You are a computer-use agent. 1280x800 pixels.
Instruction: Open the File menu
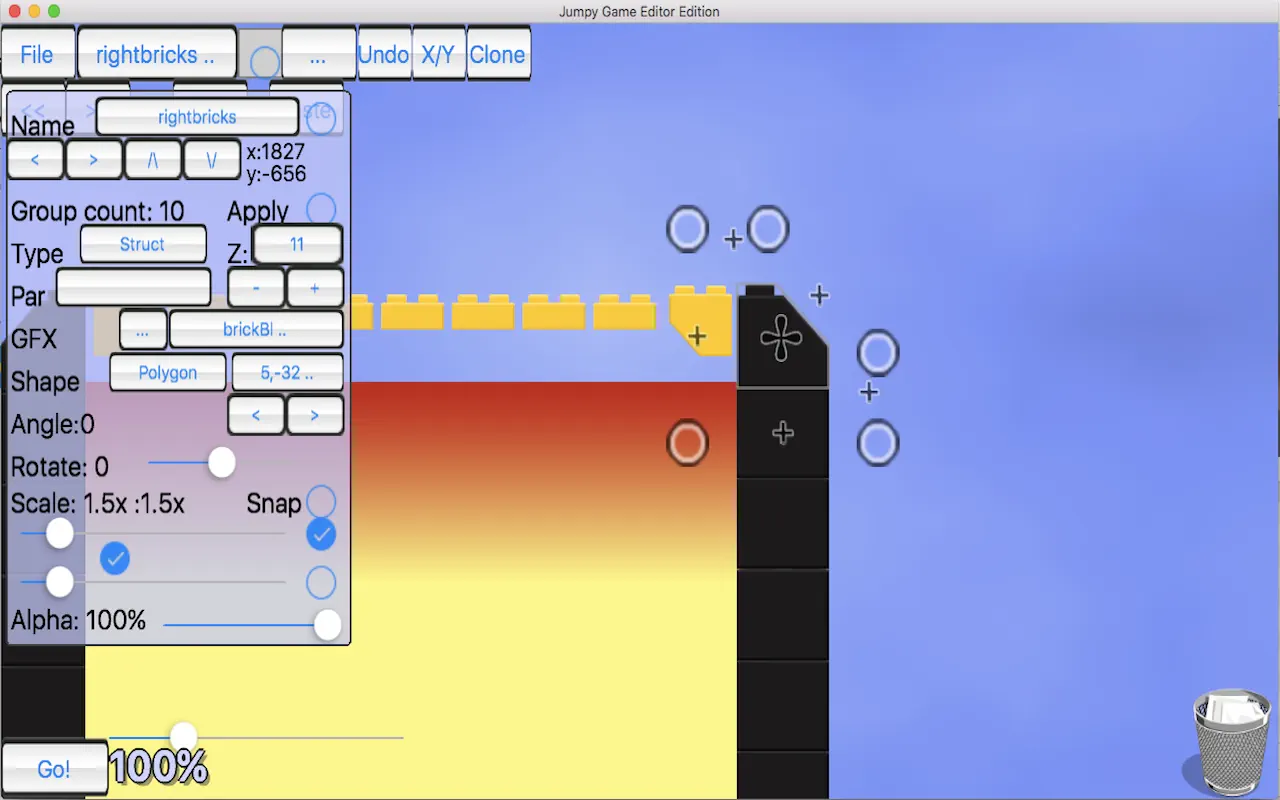click(x=38, y=54)
